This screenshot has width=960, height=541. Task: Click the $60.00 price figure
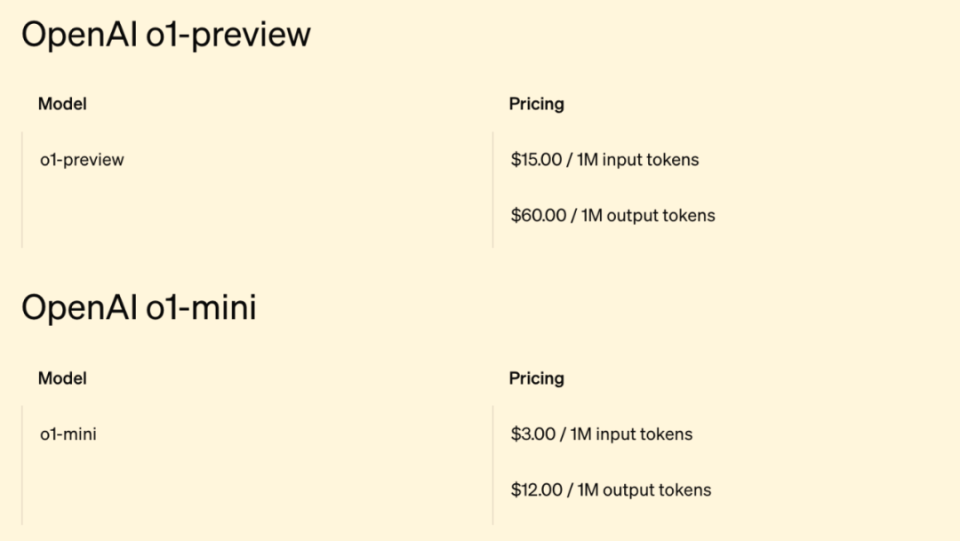click(538, 215)
